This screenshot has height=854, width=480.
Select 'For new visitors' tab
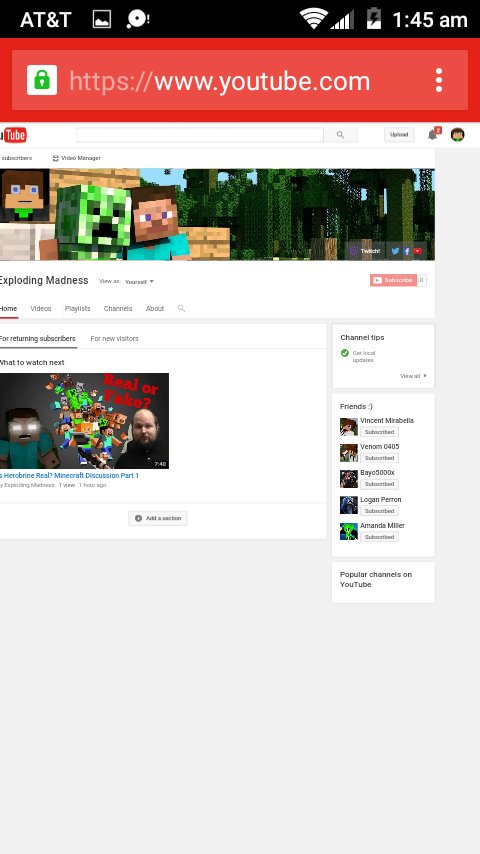[x=114, y=338]
